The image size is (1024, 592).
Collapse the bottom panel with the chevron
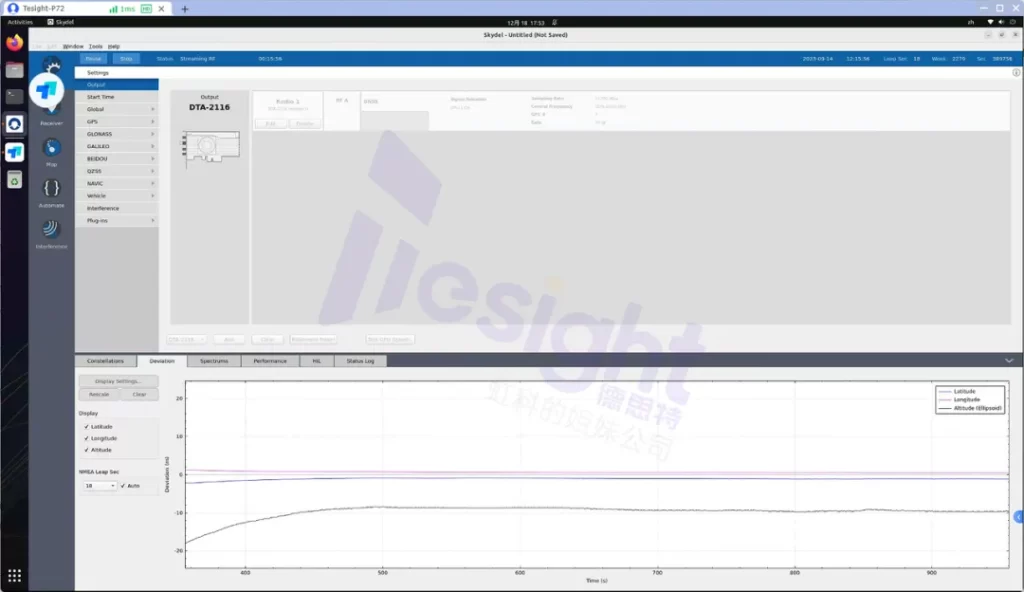1009,360
